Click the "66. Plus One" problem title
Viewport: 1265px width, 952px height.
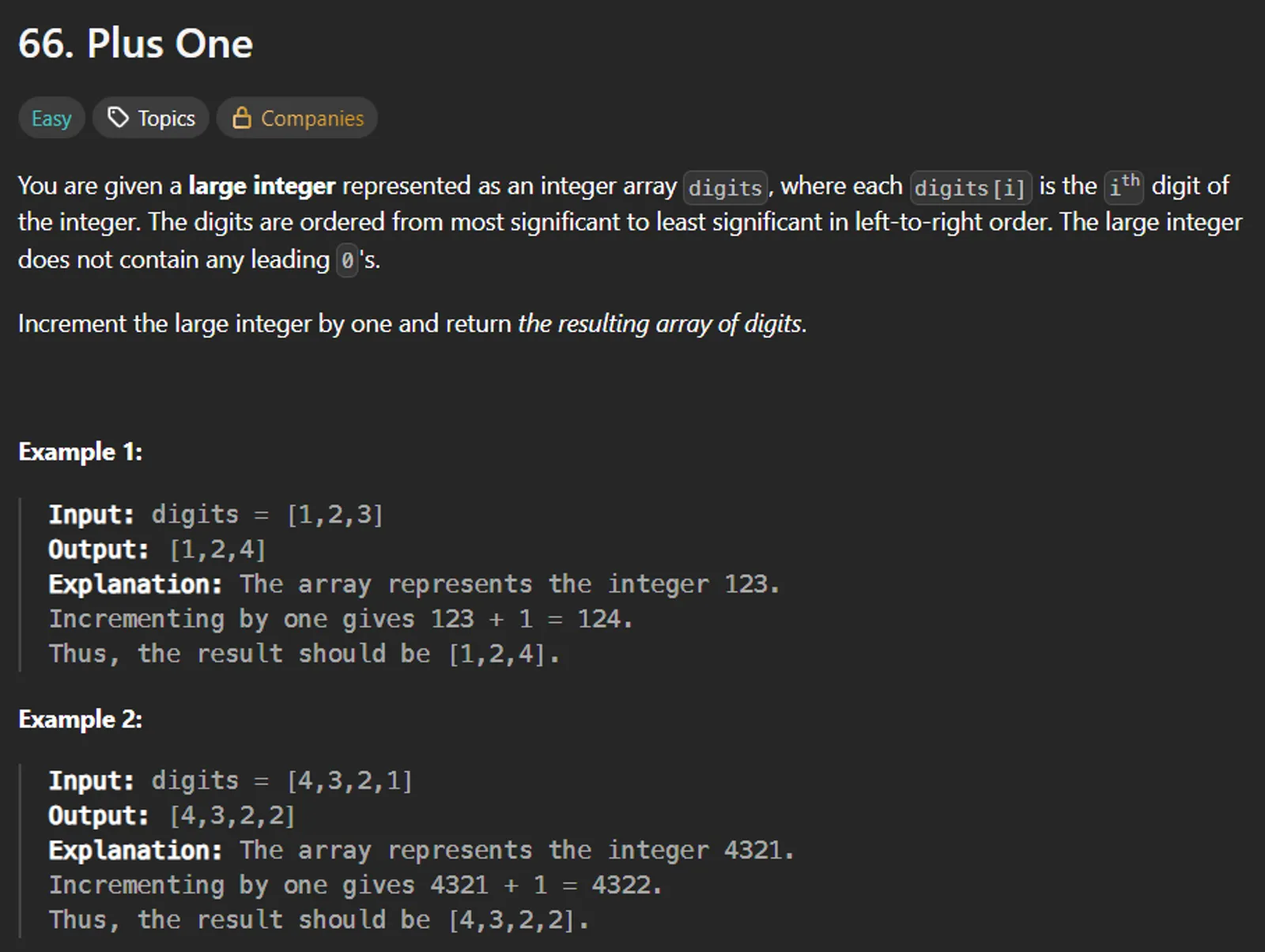pyautogui.click(x=135, y=43)
